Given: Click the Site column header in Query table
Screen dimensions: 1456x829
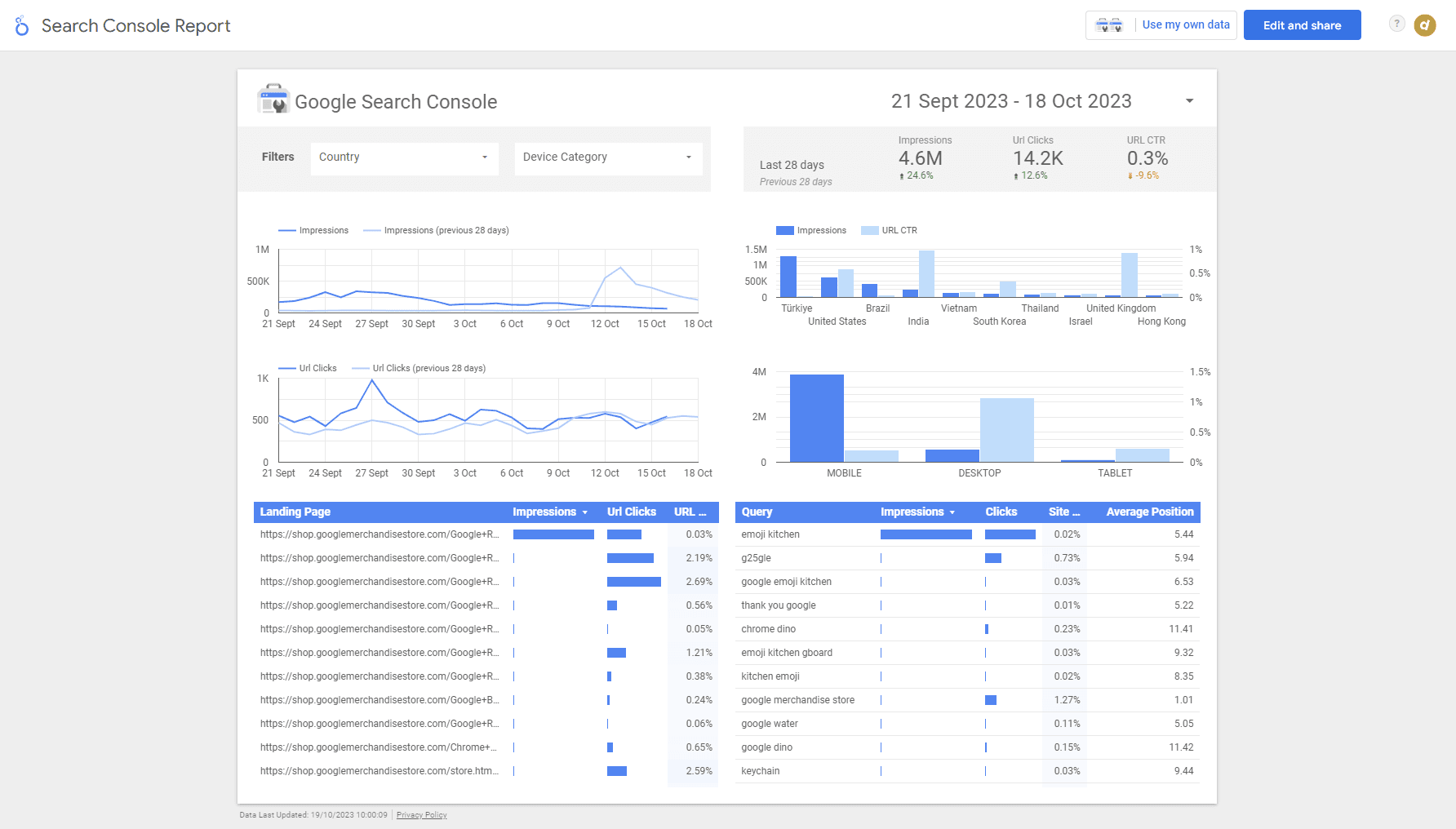Looking at the screenshot, I should (x=1064, y=512).
